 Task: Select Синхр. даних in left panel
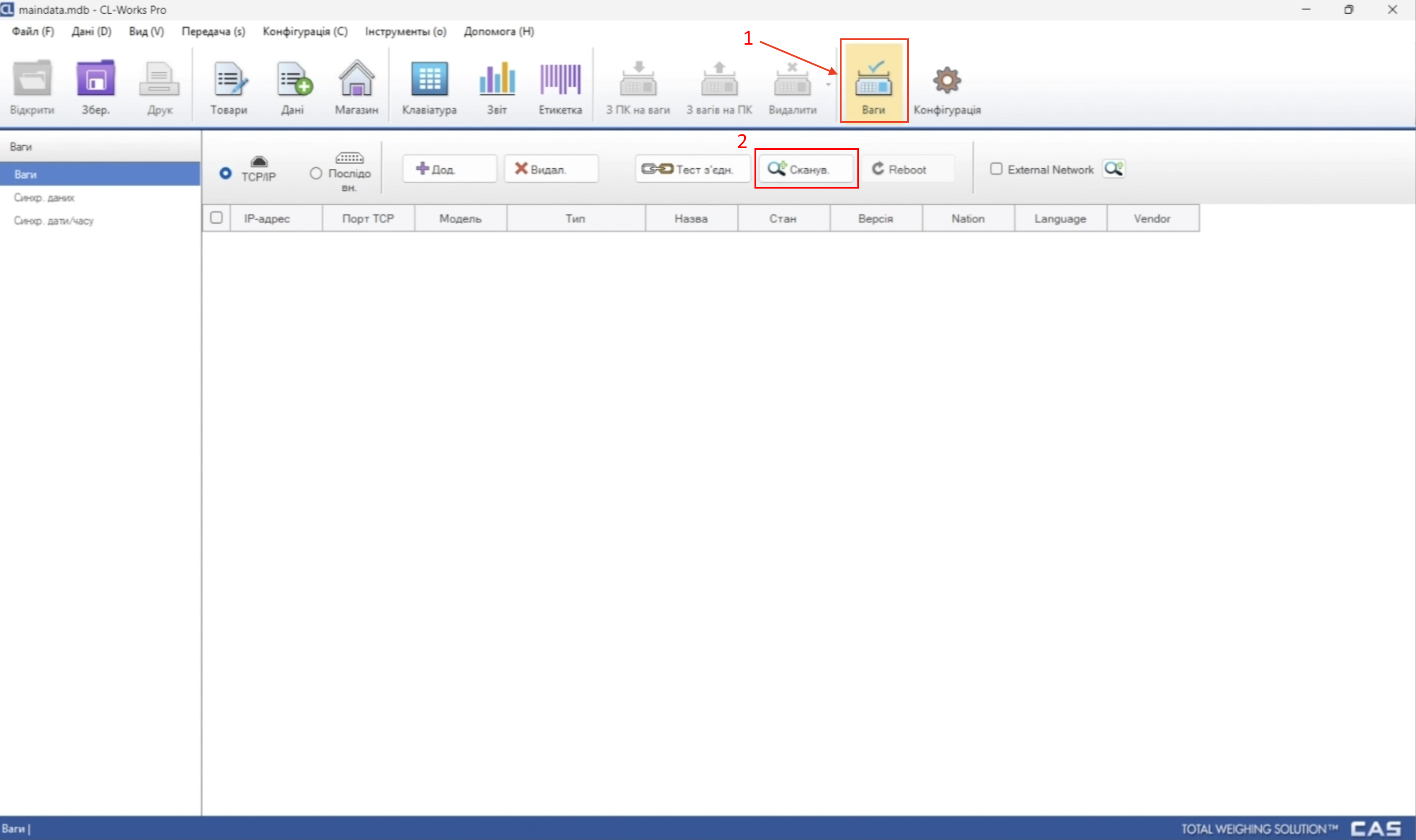[x=44, y=198]
